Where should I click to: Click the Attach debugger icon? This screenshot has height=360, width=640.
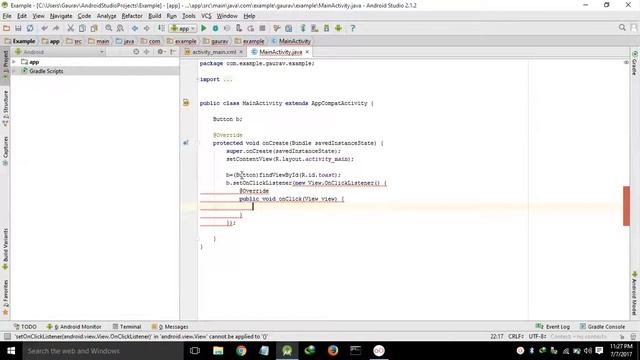[239, 28]
